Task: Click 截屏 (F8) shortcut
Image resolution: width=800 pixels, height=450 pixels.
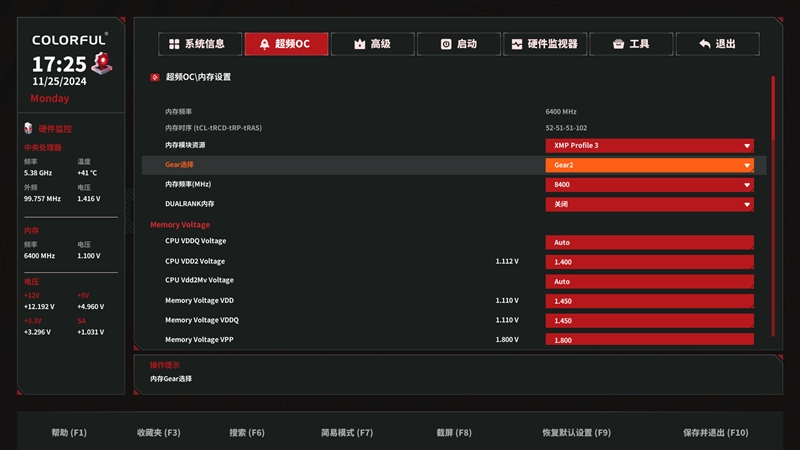Action: (454, 433)
